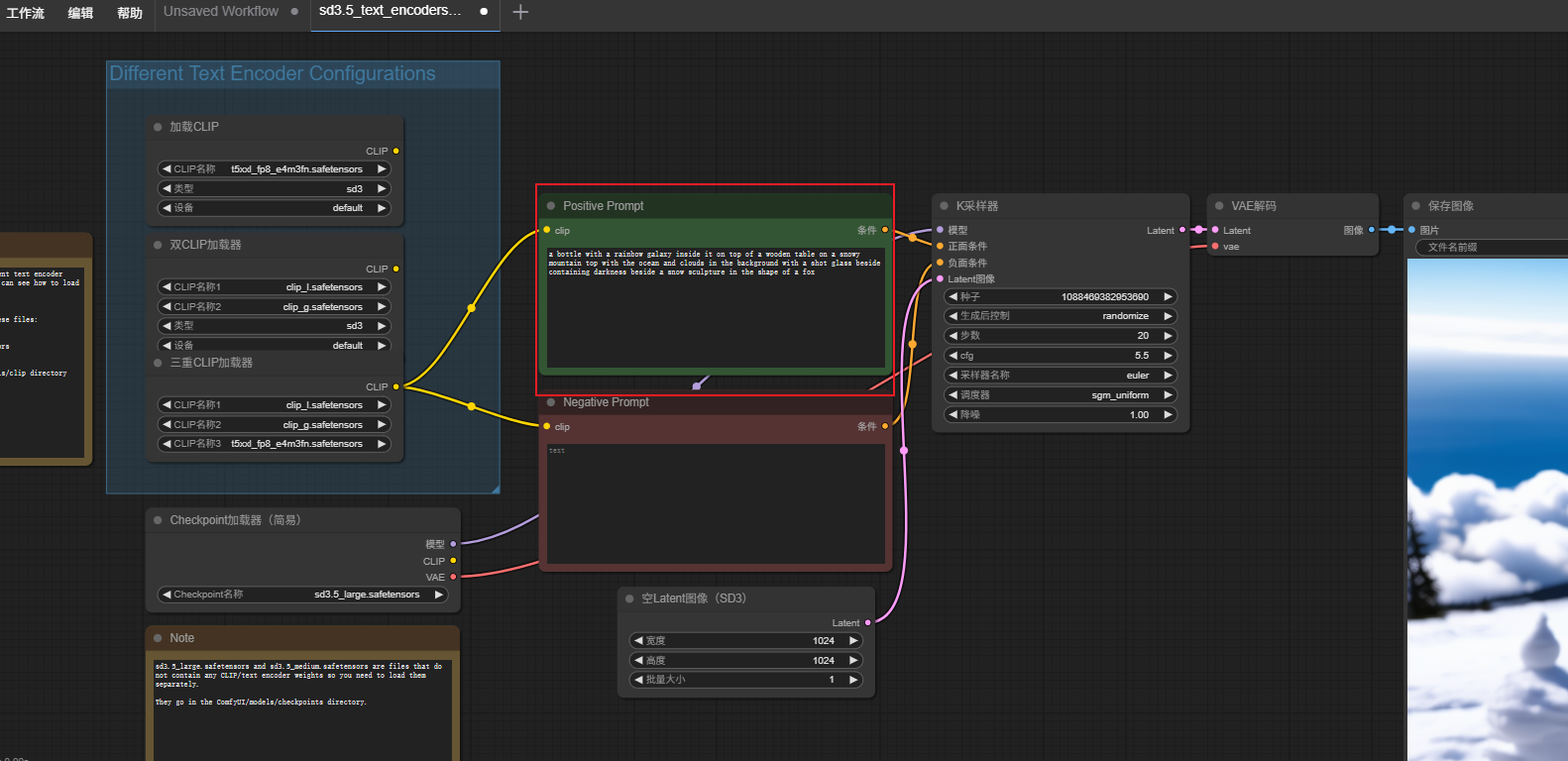Open the 工作流 menu
The height and width of the screenshot is (761, 1568).
[x=26, y=13]
